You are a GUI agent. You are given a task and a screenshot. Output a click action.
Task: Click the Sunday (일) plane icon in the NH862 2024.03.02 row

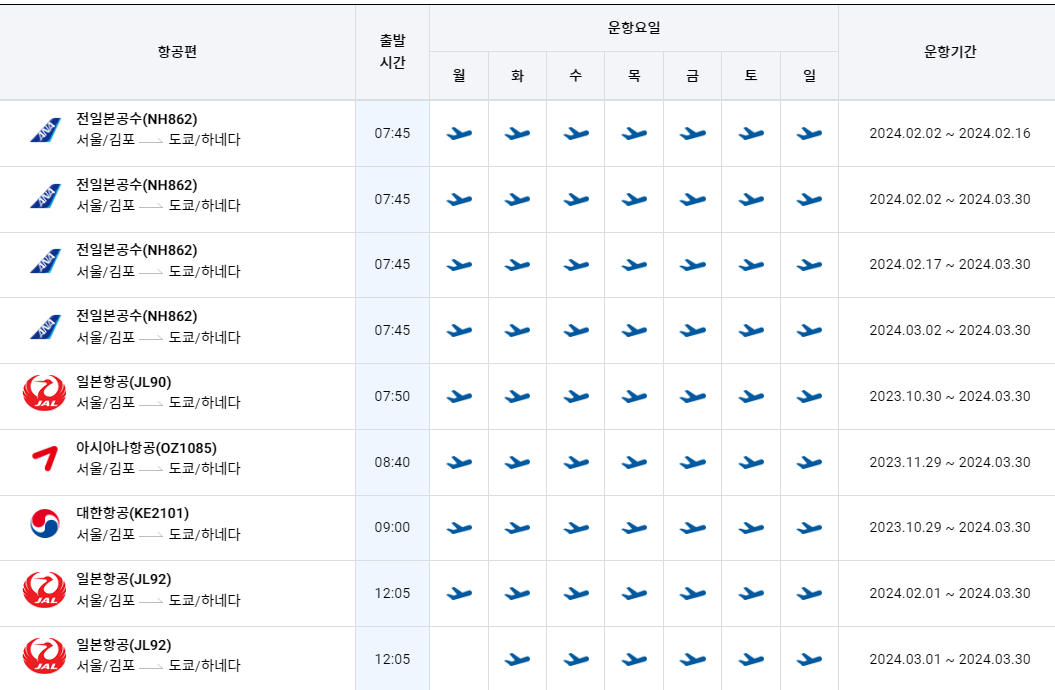[809, 331]
